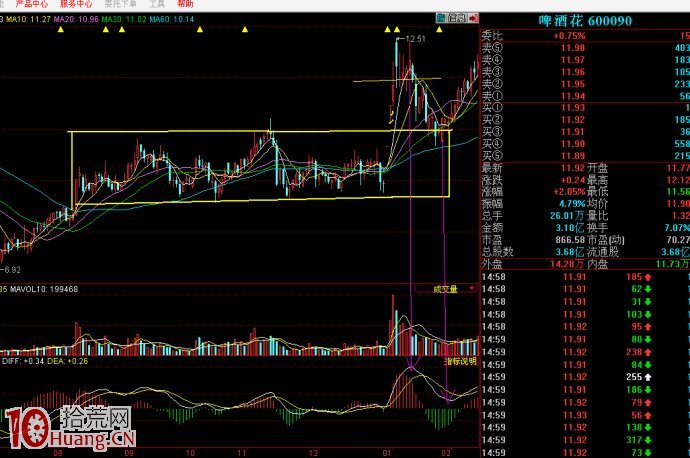
Task: Click the MA30: 11.02 label
Action: point(124,19)
